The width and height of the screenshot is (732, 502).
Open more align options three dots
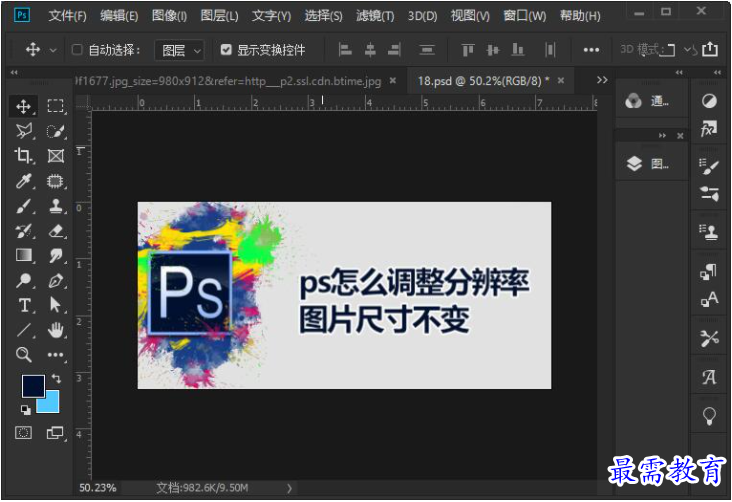pos(591,49)
